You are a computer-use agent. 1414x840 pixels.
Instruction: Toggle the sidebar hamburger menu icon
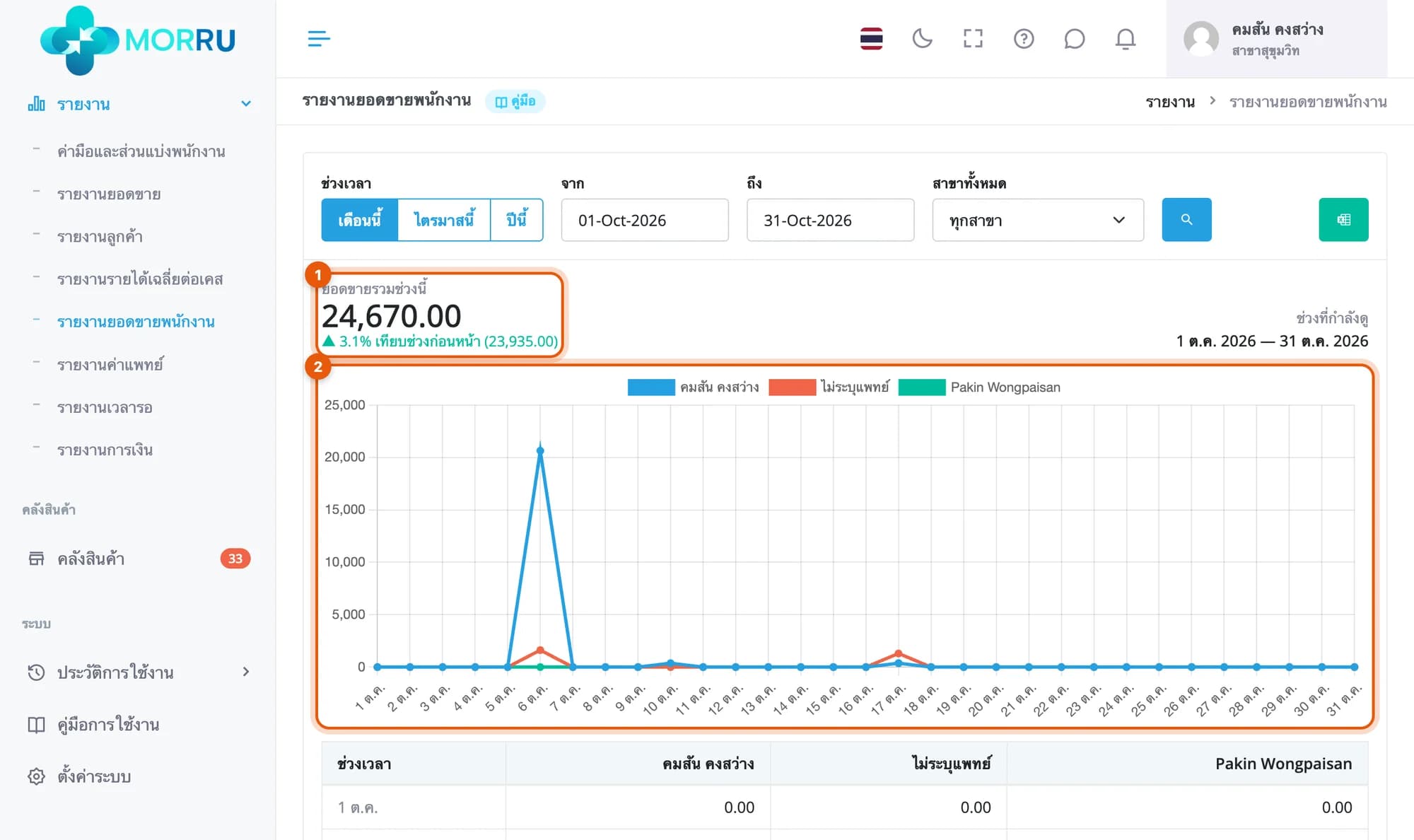pyautogui.click(x=319, y=38)
